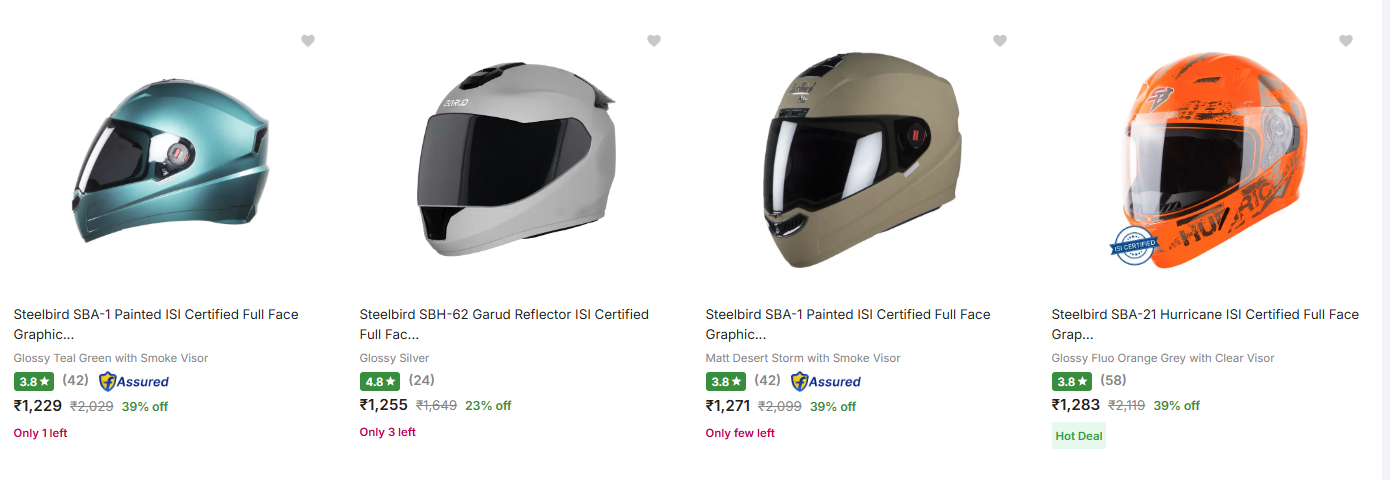The height and width of the screenshot is (480, 1390).
Task: Wishlist the Fluo Orange Hurricane helmet heart
Action: click(x=1346, y=41)
